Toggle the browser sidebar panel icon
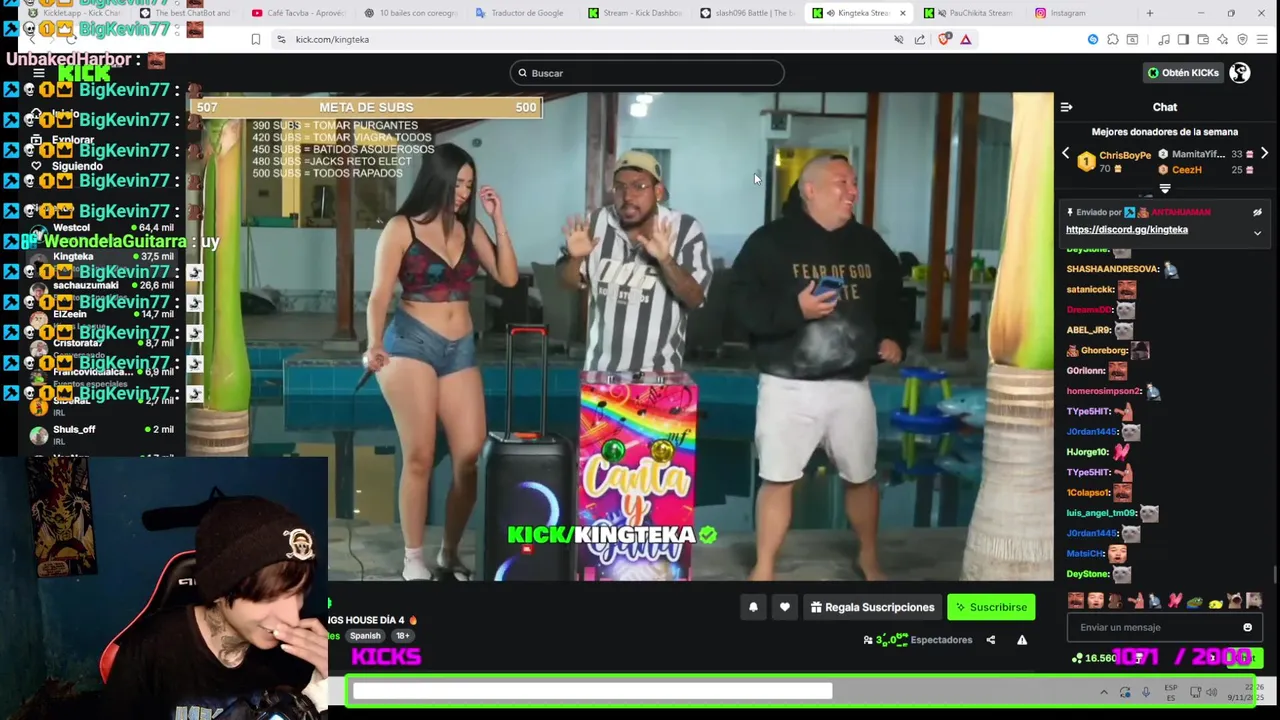Image resolution: width=1280 pixels, height=720 pixels. coord(1183,39)
